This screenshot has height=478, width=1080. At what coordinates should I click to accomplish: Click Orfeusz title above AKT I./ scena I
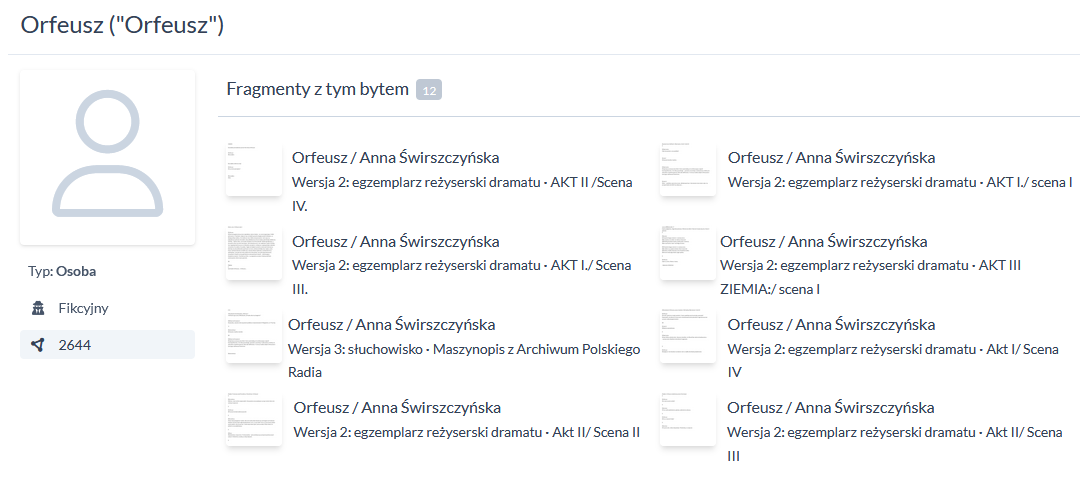click(x=831, y=157)
